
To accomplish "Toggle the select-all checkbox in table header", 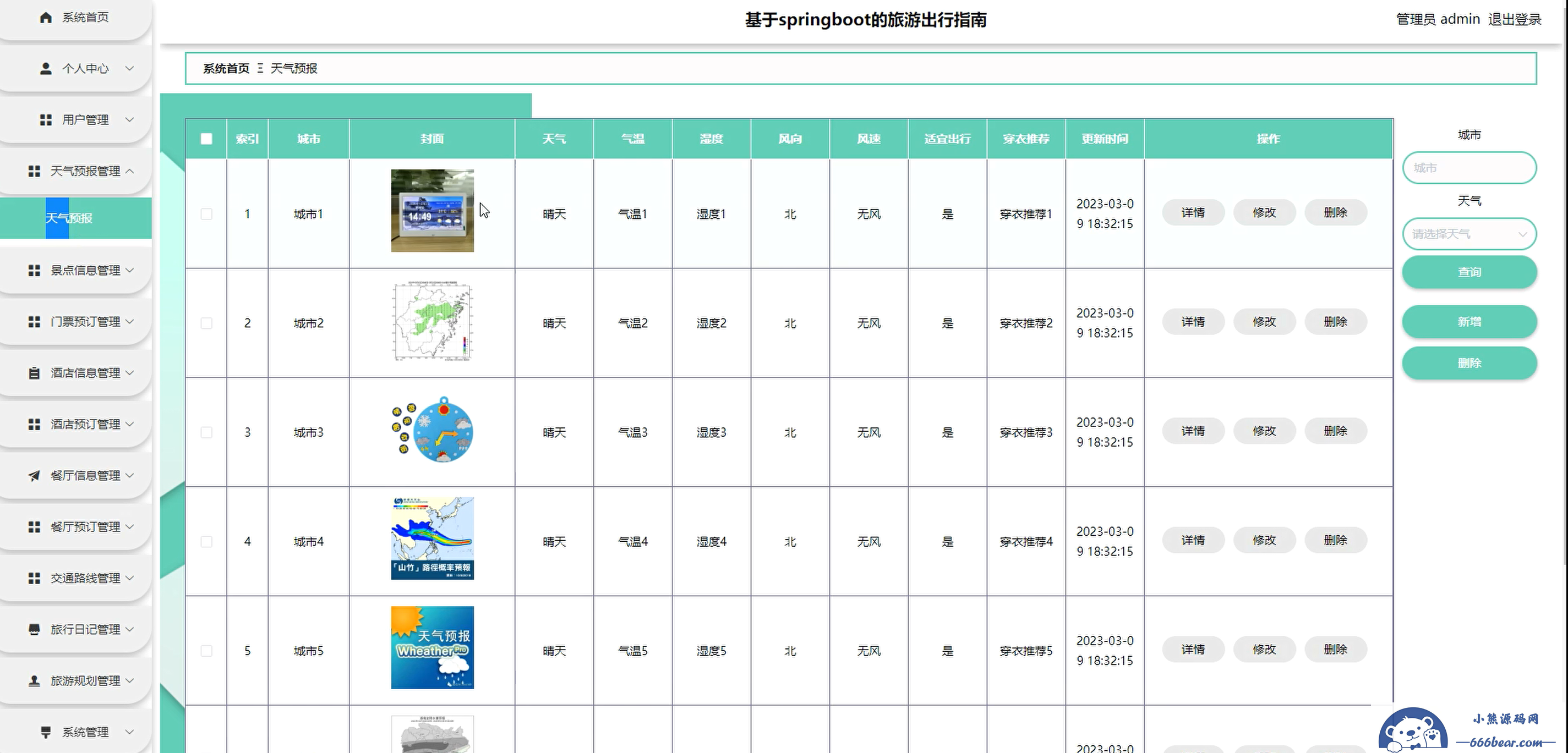I will (x=206, y=139).
